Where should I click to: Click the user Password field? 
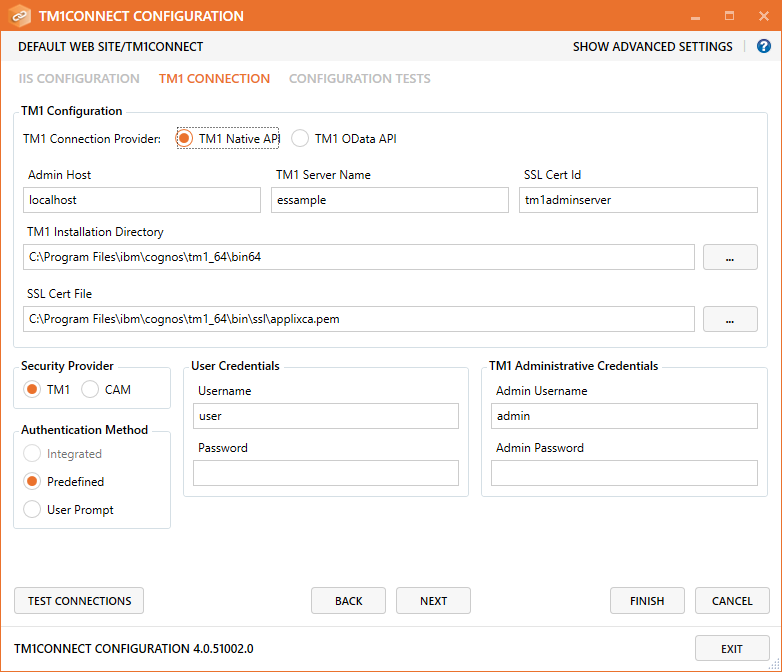(x=326, y=473)
